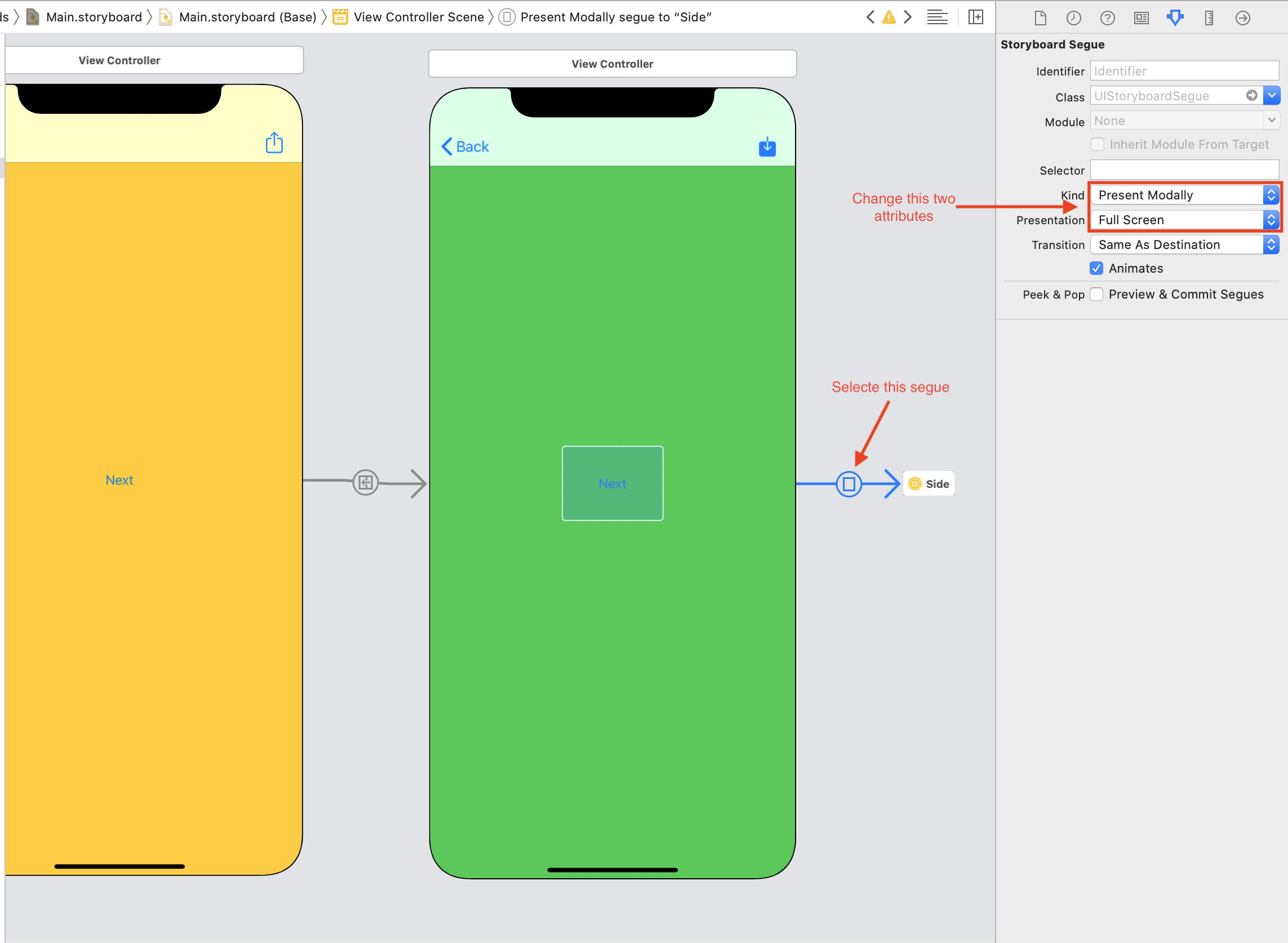Toggle Inherit Module From Target checkbox
Image resolution: width=1288 pixels, height=943 pixels.
click(1097, 144)
